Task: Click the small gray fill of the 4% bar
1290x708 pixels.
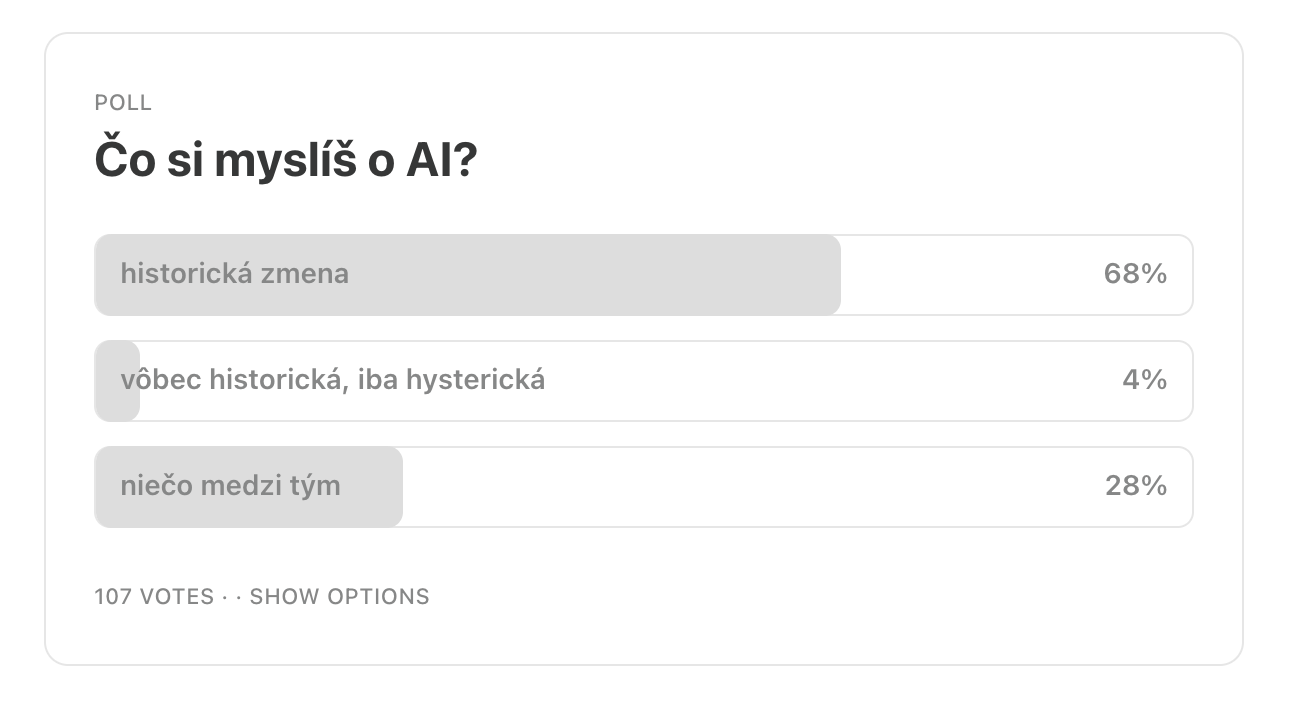Action: click(x=117, y=381)
